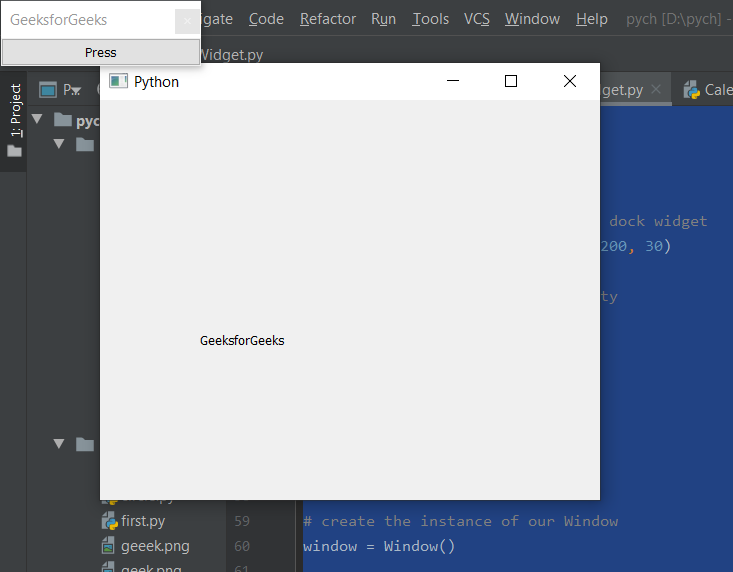Click the folder icon under Project tab
Image resolution: width=733 pixels, height=572 pixels.
point(14,151)
